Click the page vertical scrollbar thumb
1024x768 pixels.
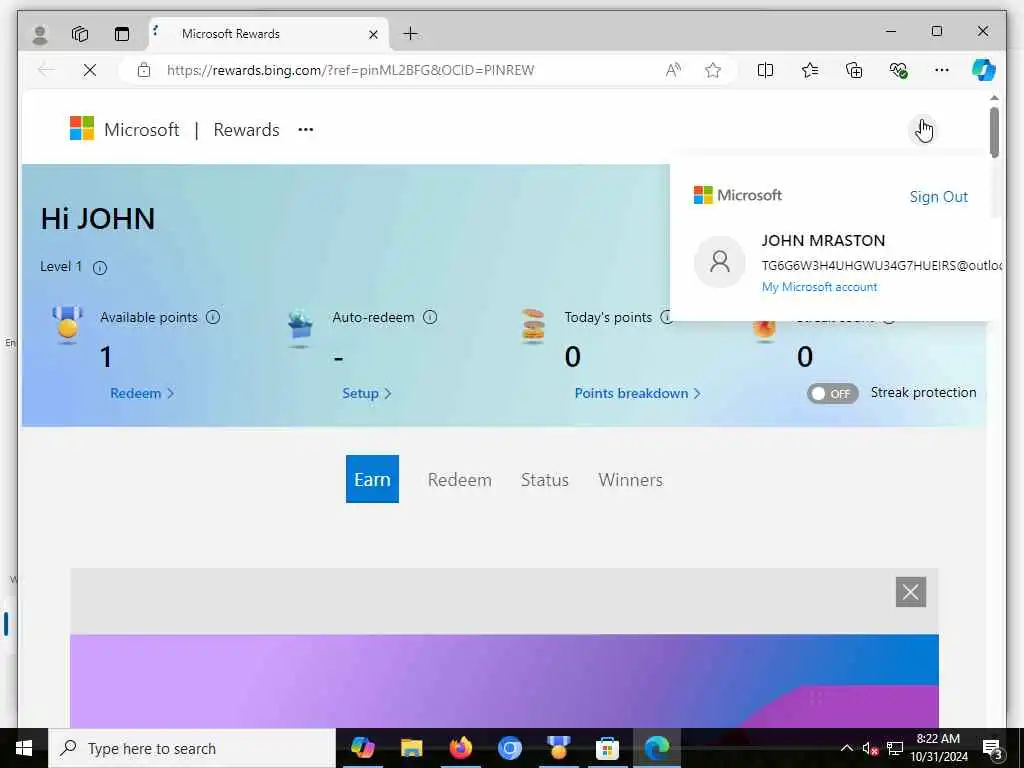994,133
